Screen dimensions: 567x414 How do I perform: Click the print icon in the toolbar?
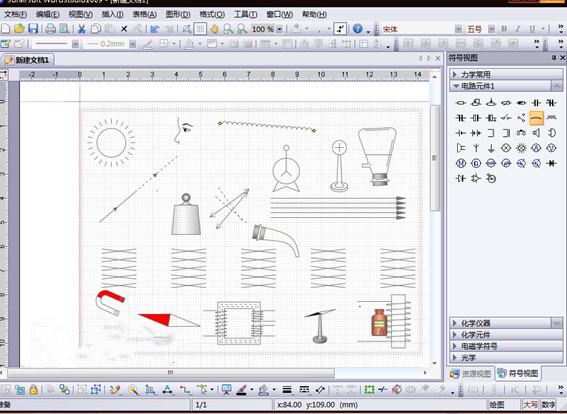pos(51,29)
